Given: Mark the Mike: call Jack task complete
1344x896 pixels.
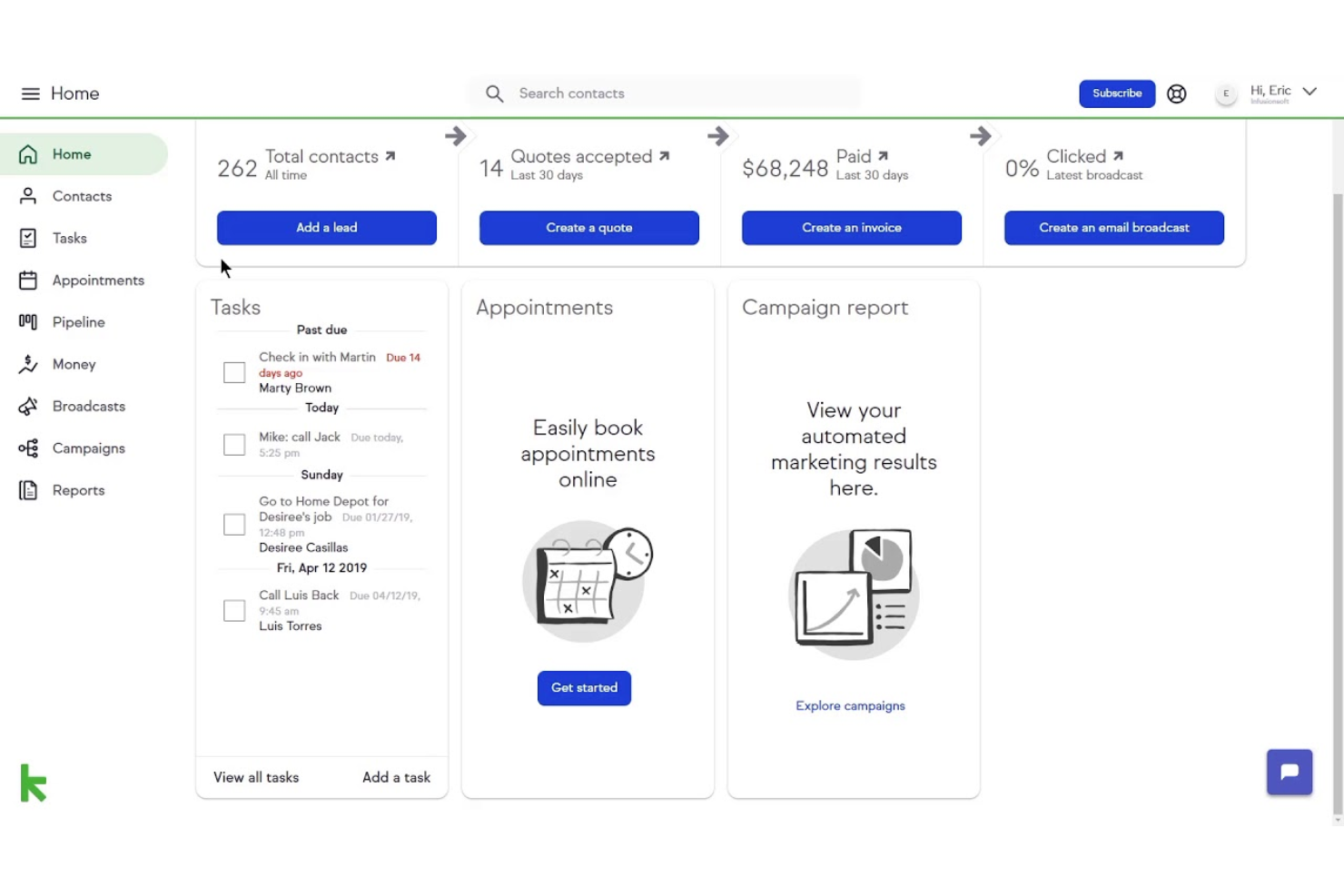Looking at the screenshot, I should click(x=234, y=444).
